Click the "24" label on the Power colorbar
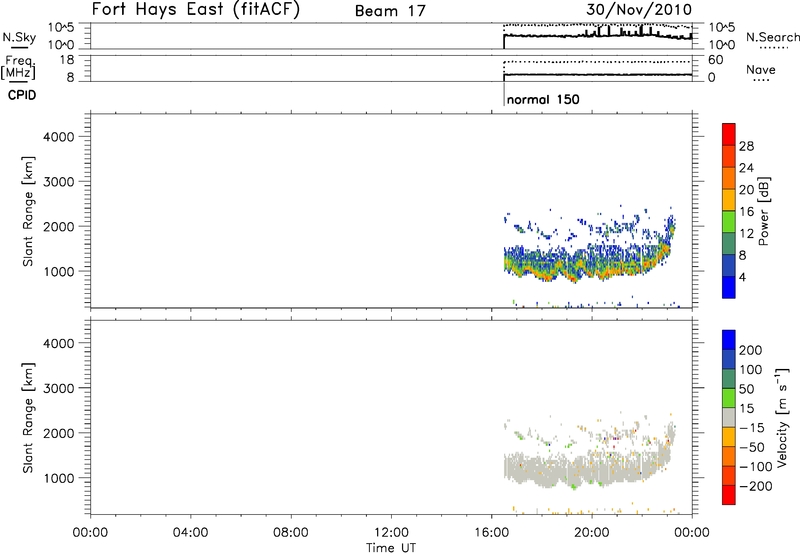 click(746, 168)
